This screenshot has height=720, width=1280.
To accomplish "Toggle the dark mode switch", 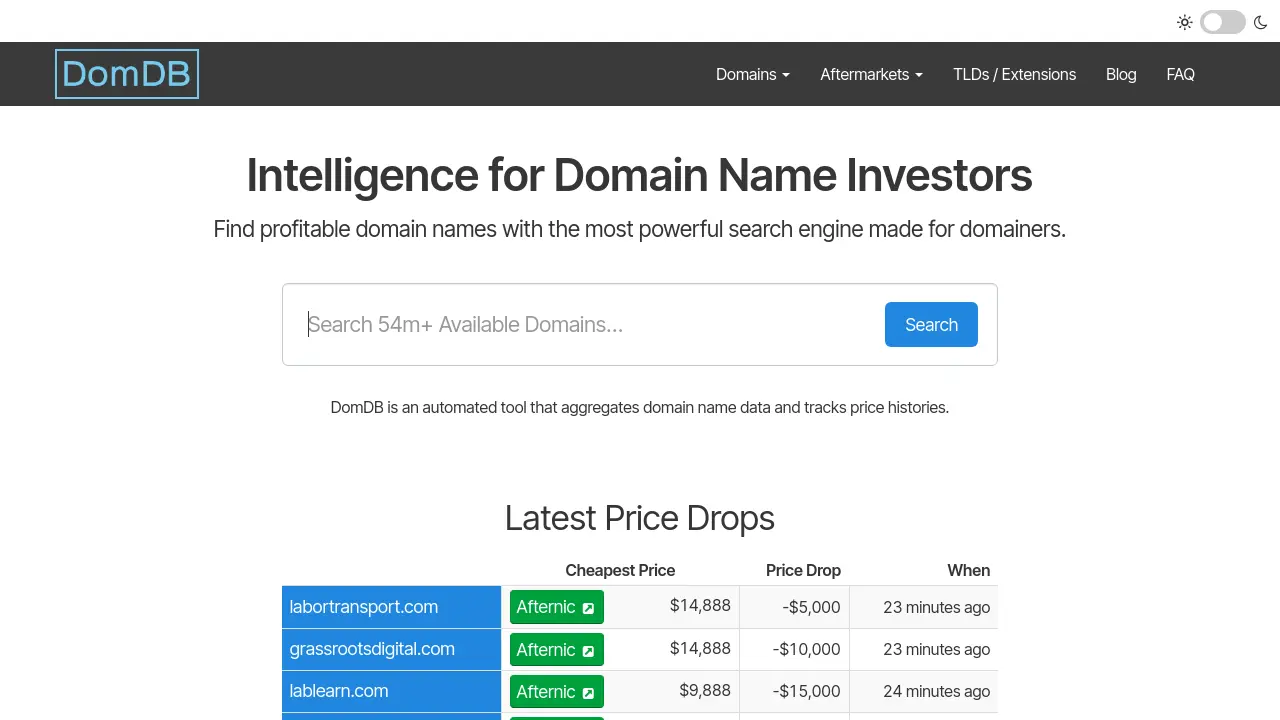I will click(1223, 22).
